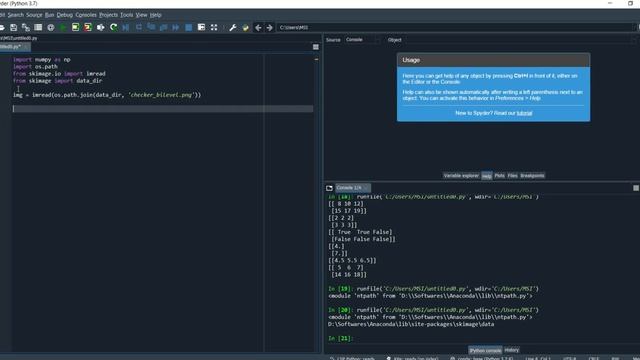640x360 pixels.
Task: Switch to the Breakpoints tab
Action: click(532, 176)
